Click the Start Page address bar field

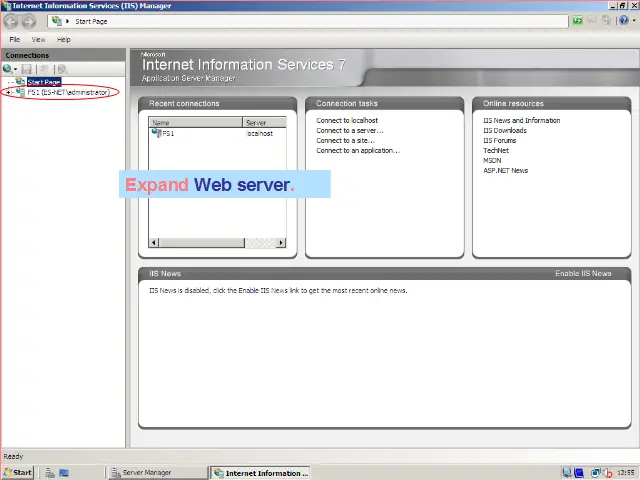pyautogui.click(x=308, y=21)
